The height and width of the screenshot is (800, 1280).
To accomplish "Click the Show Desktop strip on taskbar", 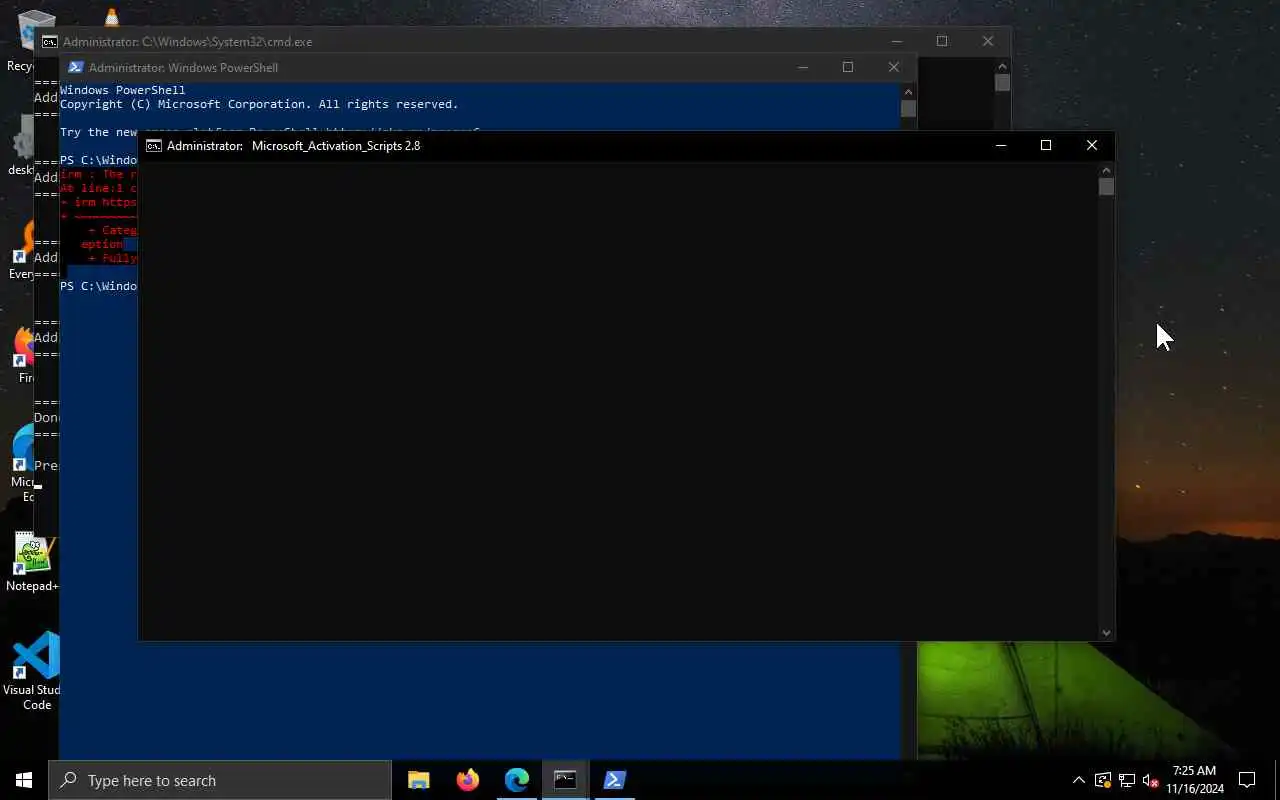I will [1277, 780].
